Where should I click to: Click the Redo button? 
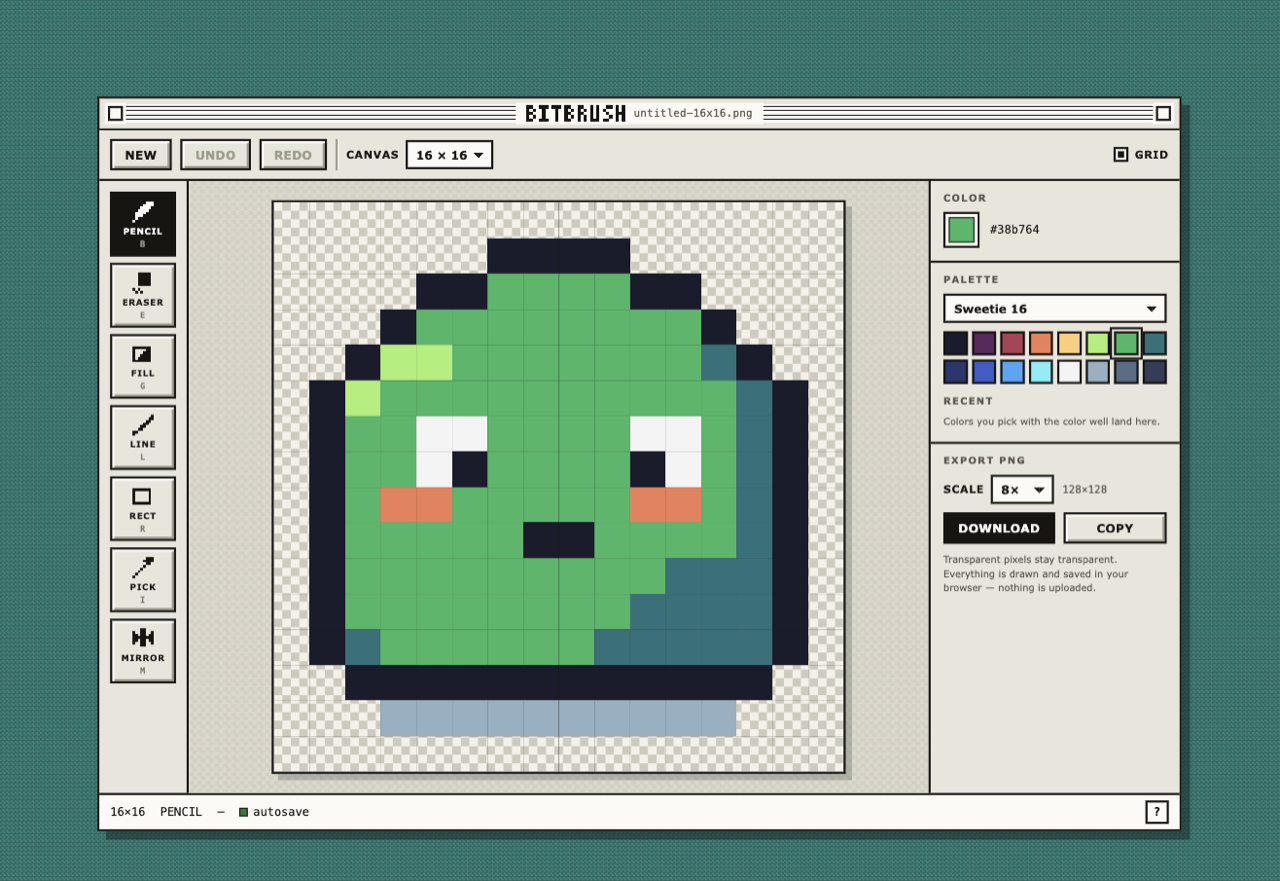[293, 155]
